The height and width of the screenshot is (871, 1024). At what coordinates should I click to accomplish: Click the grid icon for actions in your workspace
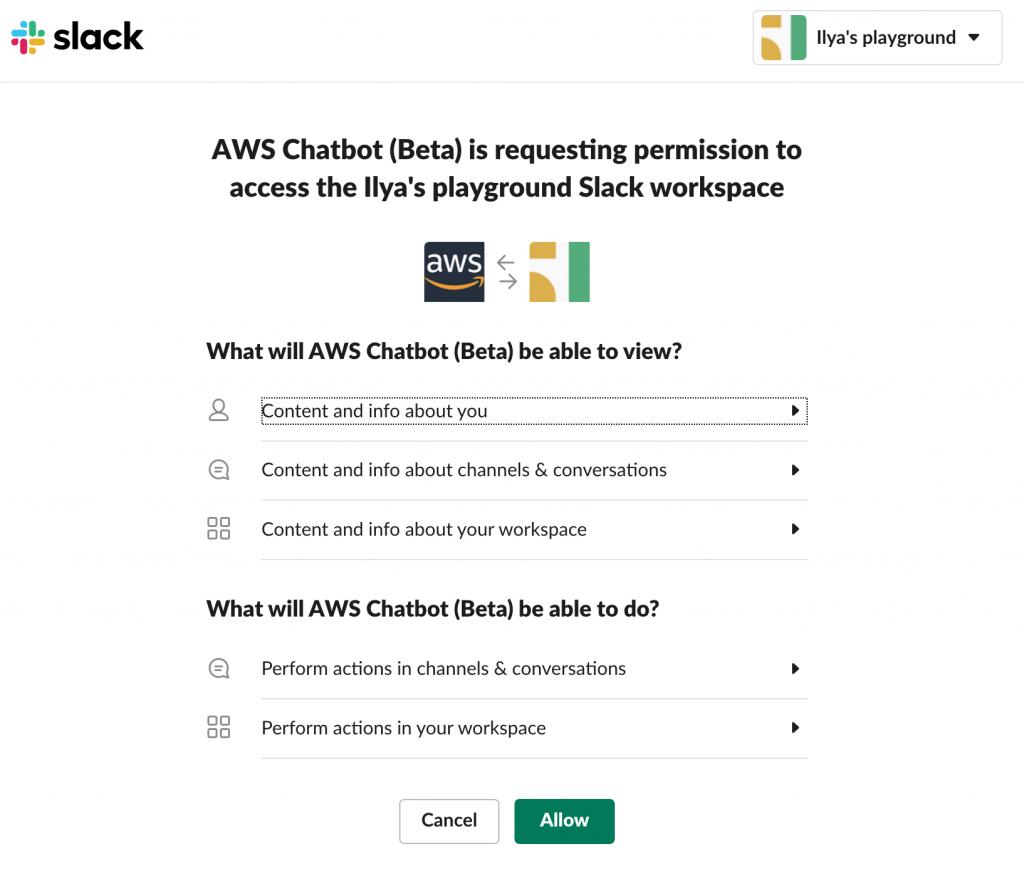click(x=219, y=728)
